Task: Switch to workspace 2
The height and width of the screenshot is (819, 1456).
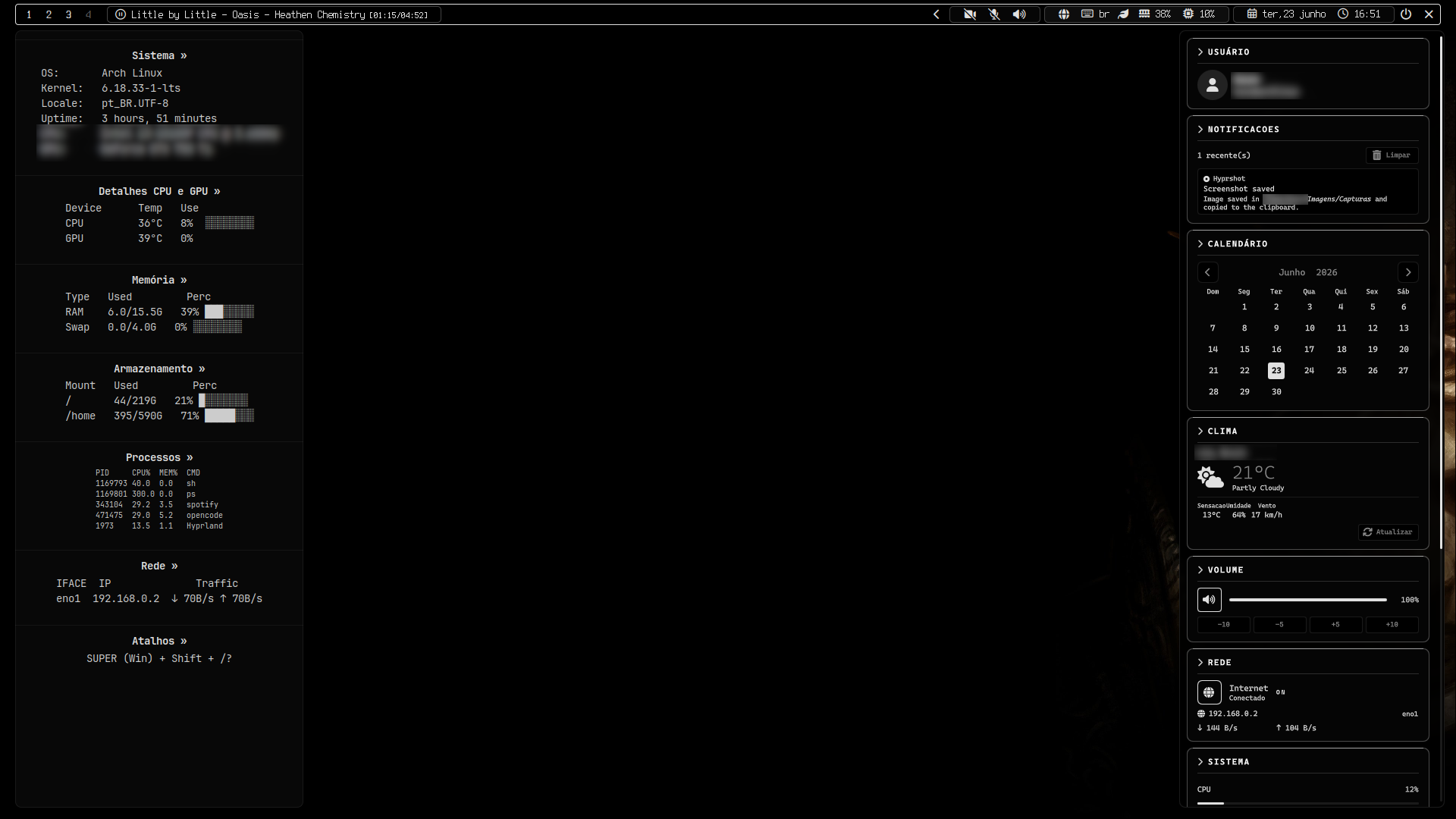Action: click(x=49, y=14)
